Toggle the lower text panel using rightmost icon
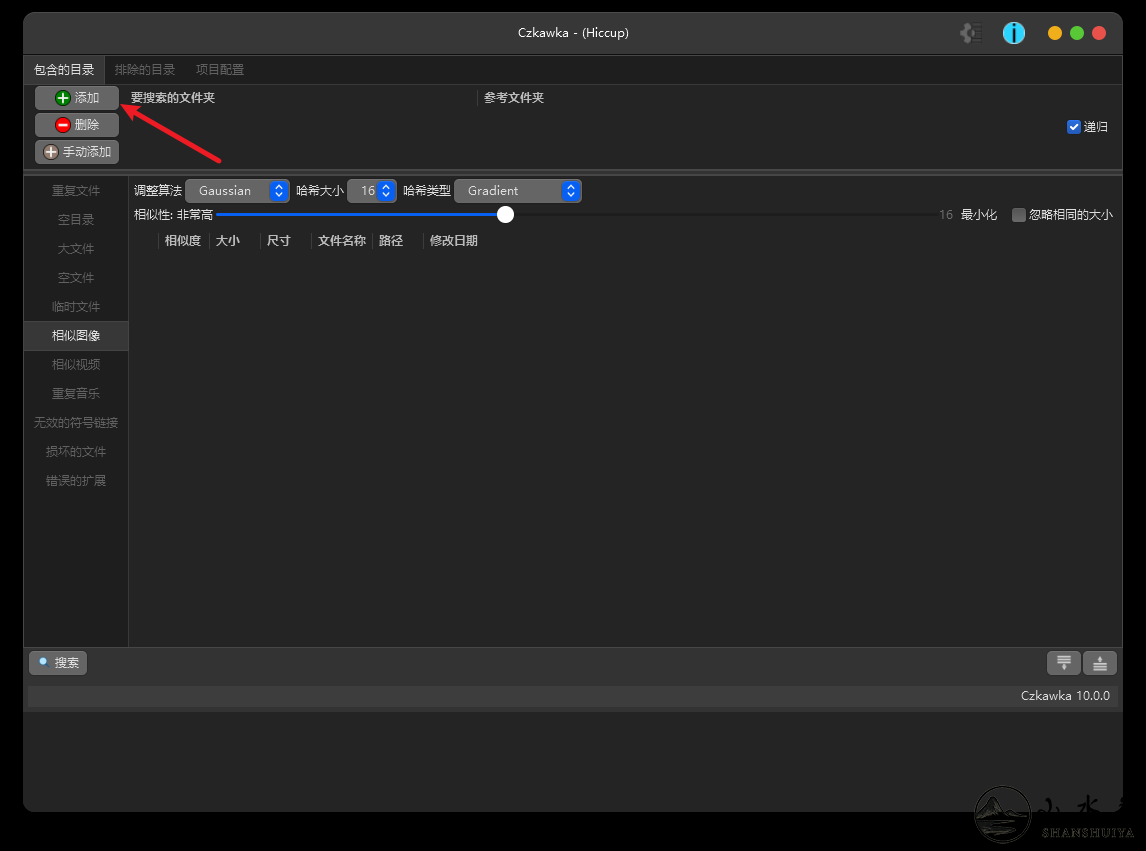Screen dimensions: 1146x851 1100,663
